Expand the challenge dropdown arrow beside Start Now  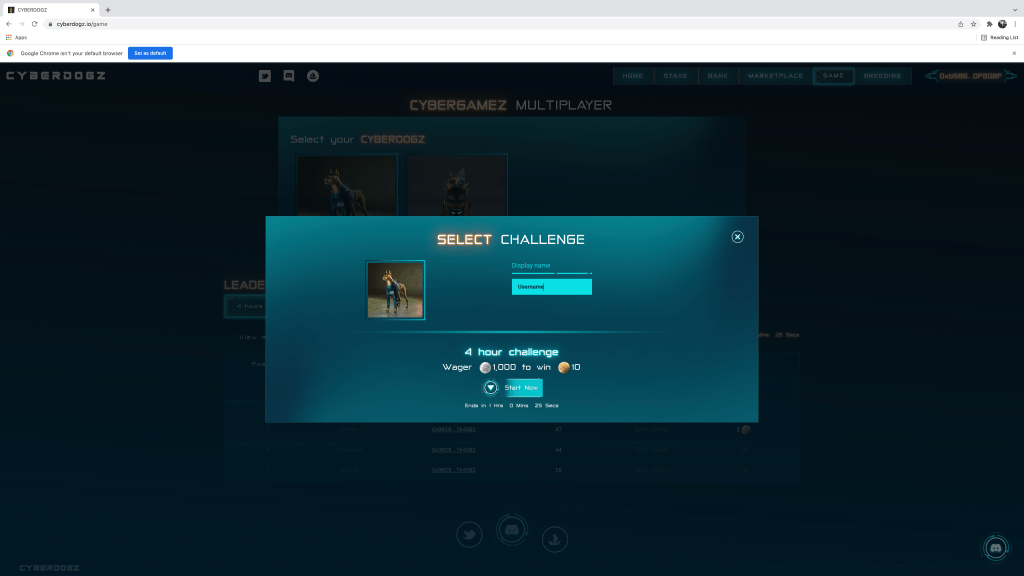pos(491,388)
